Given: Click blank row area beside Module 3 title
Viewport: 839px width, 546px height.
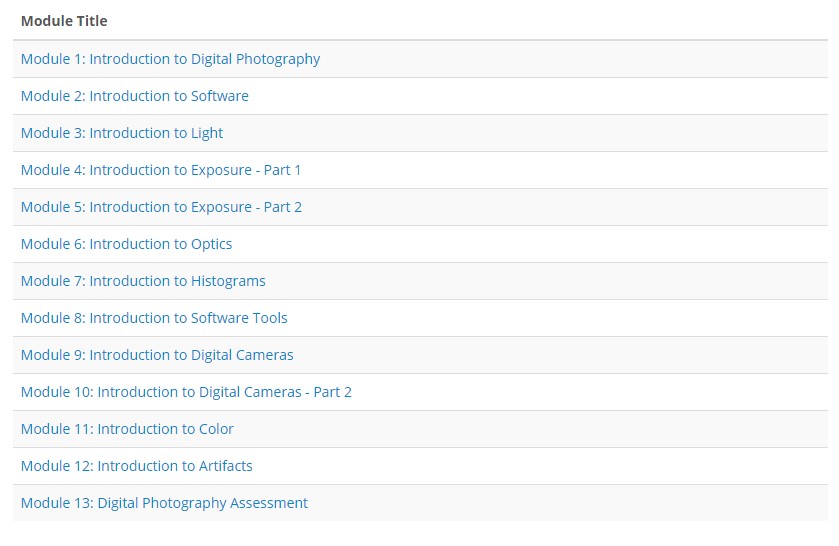Looking at the screenshot, I should click(x=524, y=133).
